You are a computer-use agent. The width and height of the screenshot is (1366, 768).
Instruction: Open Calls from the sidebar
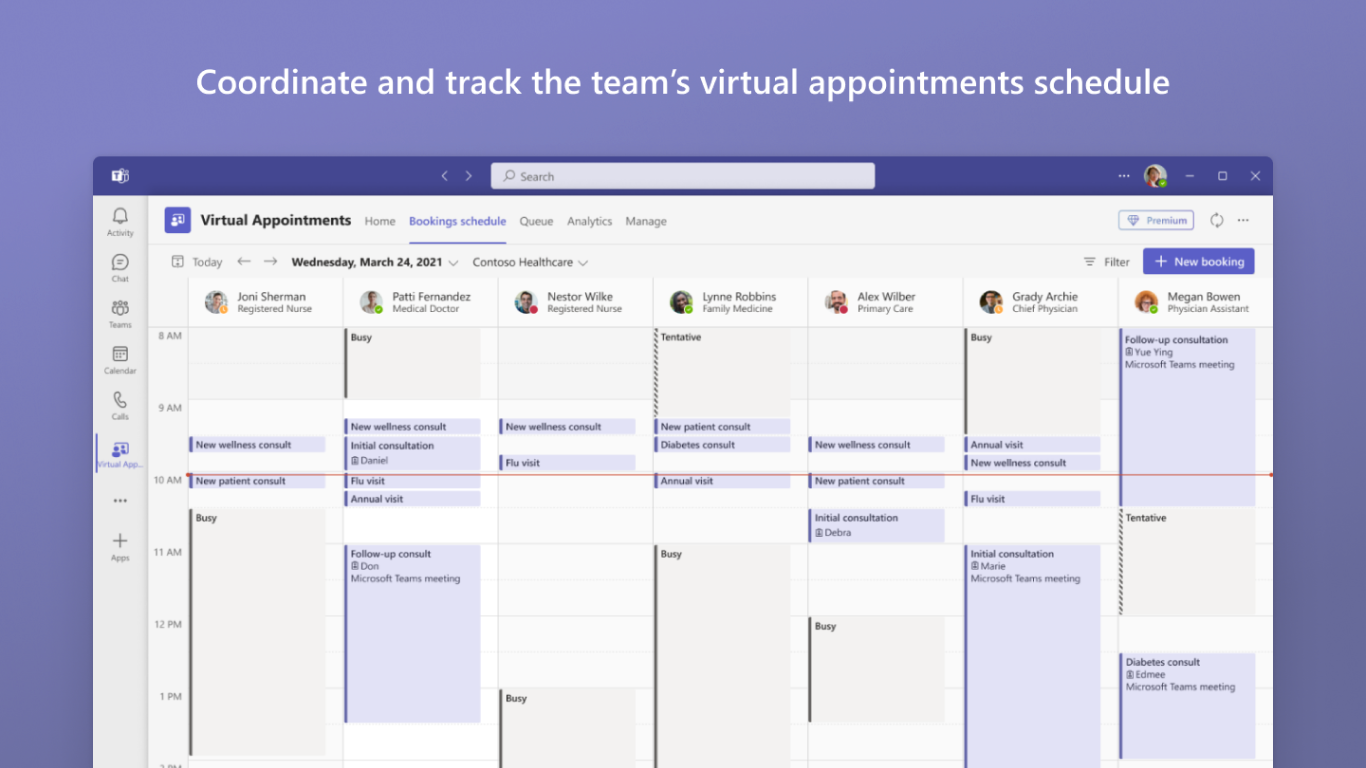click(120, 406)
